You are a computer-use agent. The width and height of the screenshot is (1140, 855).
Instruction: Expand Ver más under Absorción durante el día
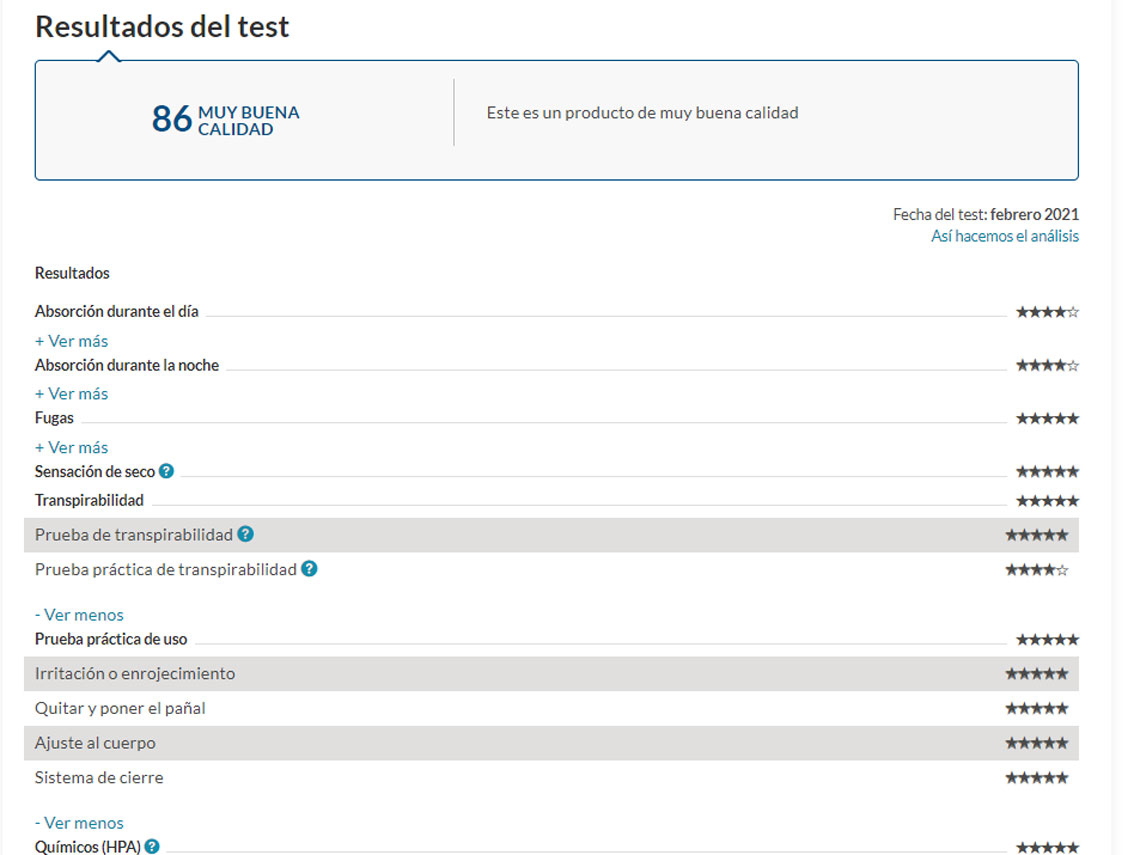click(71, 341)
